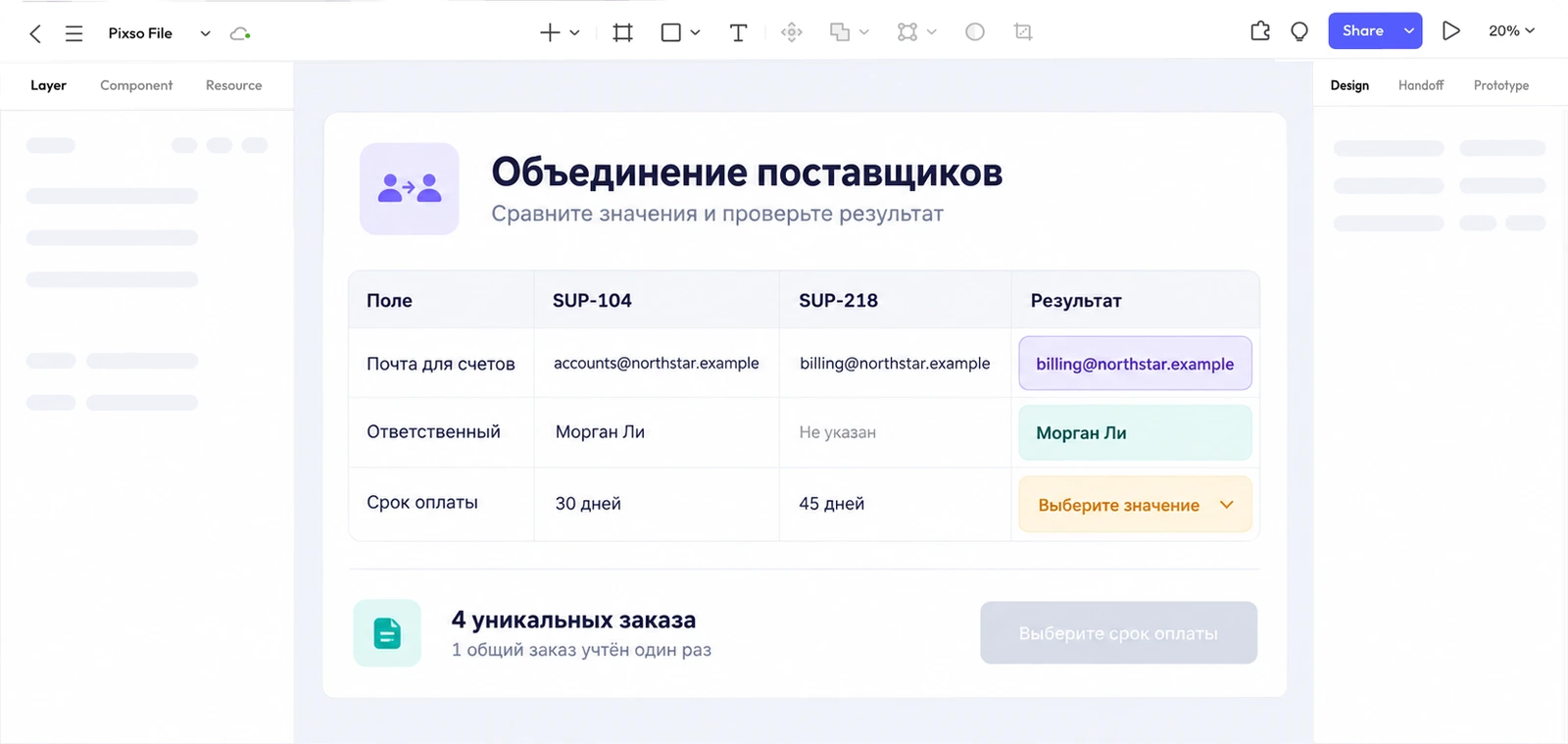
Task: Expand the edit object dropdown arrow
Action: (931, 32)
